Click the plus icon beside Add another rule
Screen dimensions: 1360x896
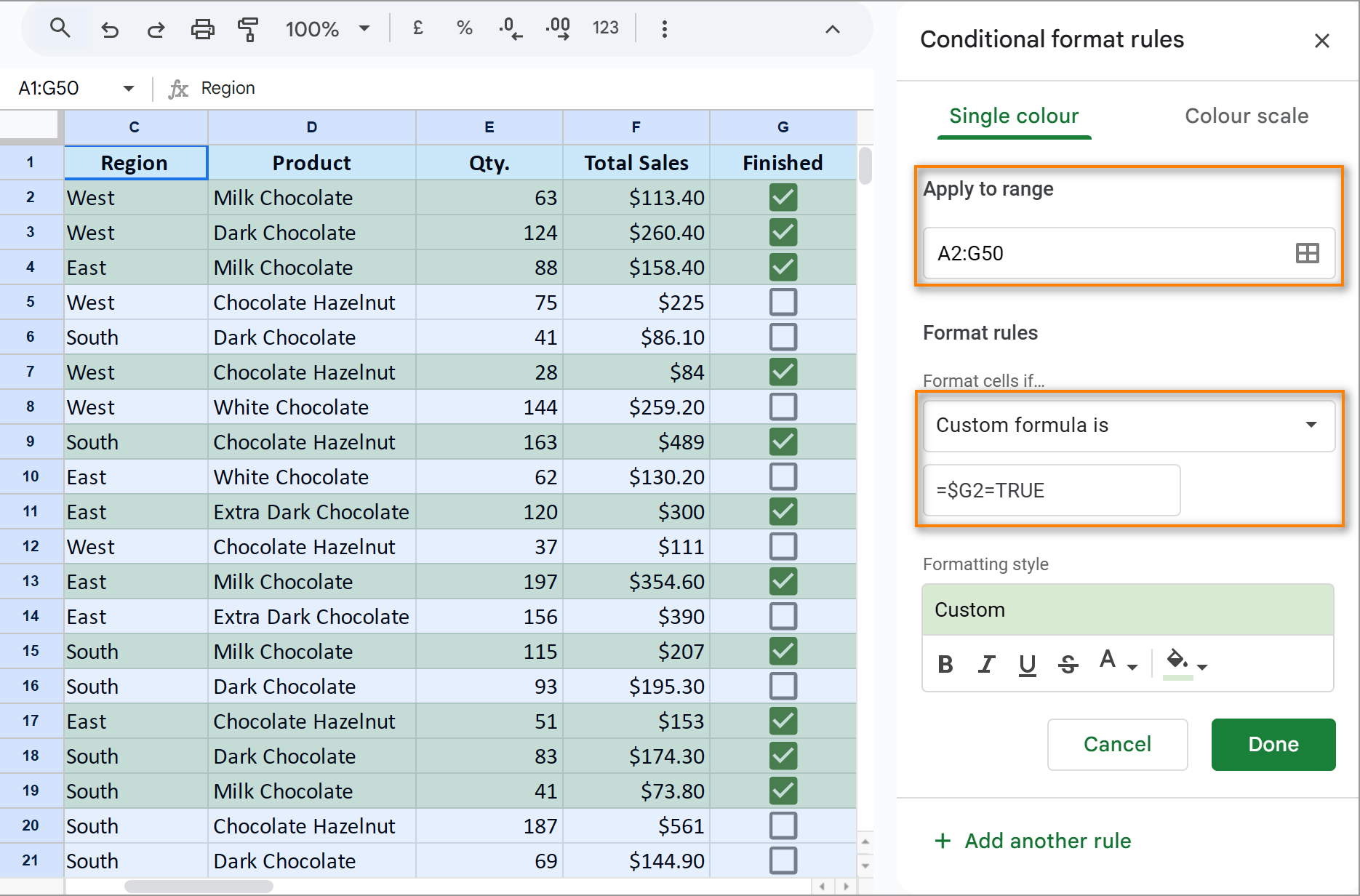[x=943, y=841]
